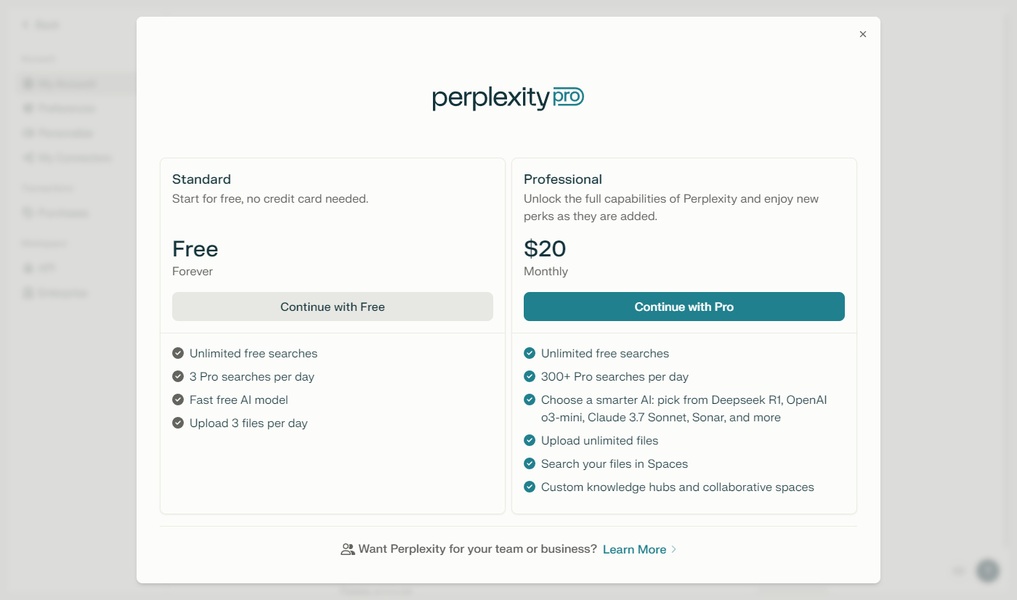Click the Standard plan heading

201,180
